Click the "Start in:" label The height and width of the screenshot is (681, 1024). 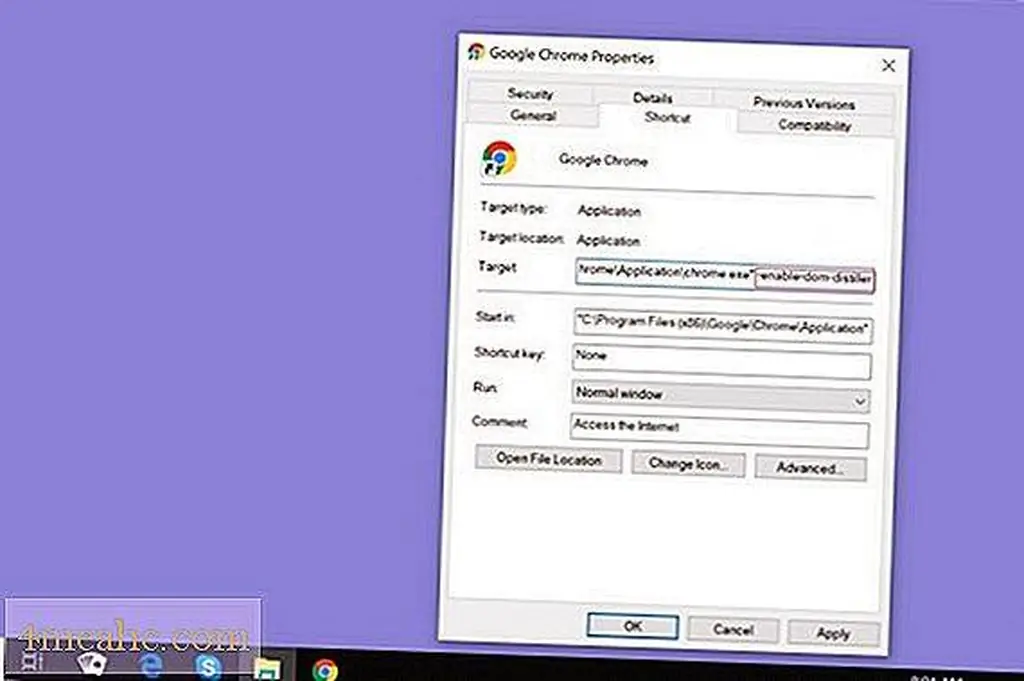click(495, 317)
